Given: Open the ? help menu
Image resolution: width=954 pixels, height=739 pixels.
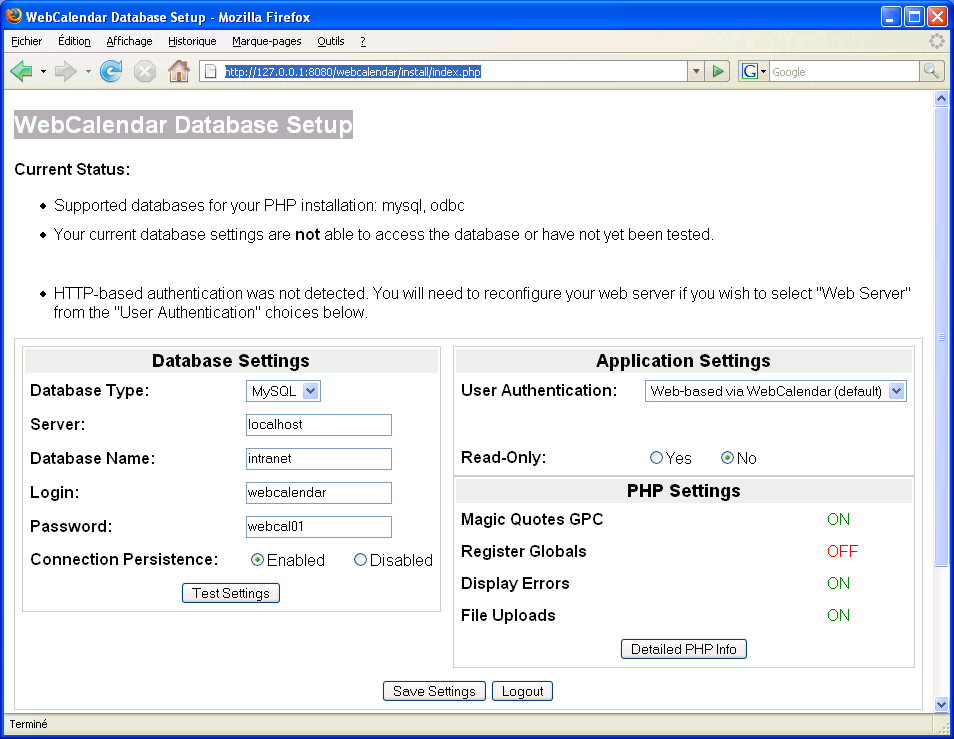Looking at the screenshot, I should [363, 41].
